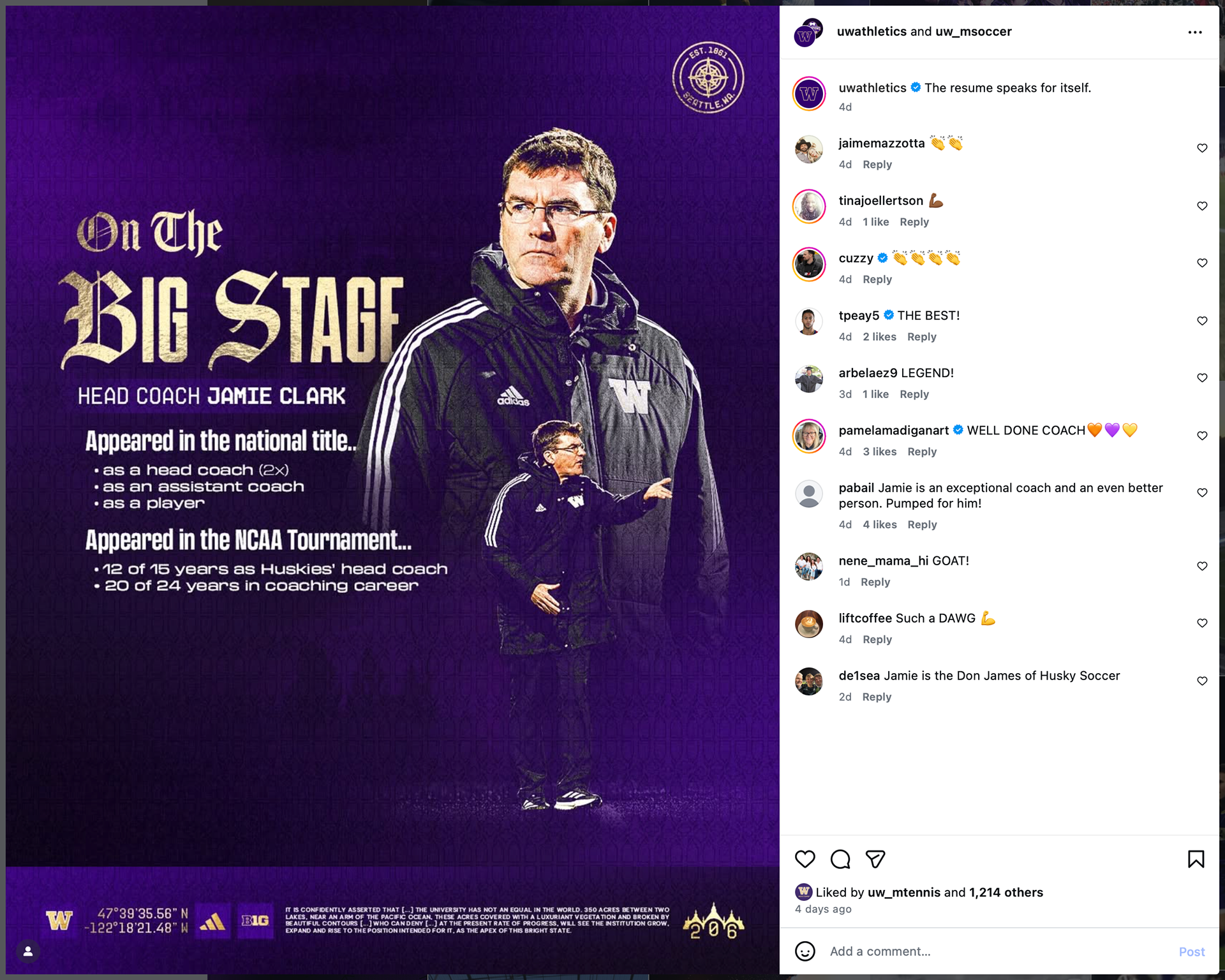
Task: Show 3 likes on pamelamadiganart's comment
Action: [880, 452]
